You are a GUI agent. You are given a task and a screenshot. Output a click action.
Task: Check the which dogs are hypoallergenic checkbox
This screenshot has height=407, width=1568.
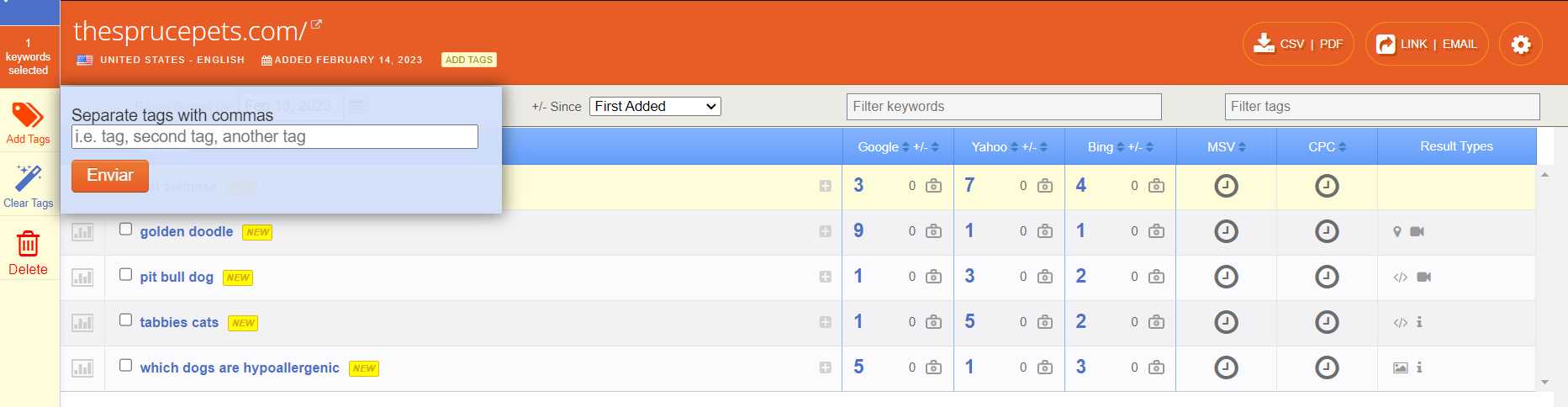[x=125, y=365]
